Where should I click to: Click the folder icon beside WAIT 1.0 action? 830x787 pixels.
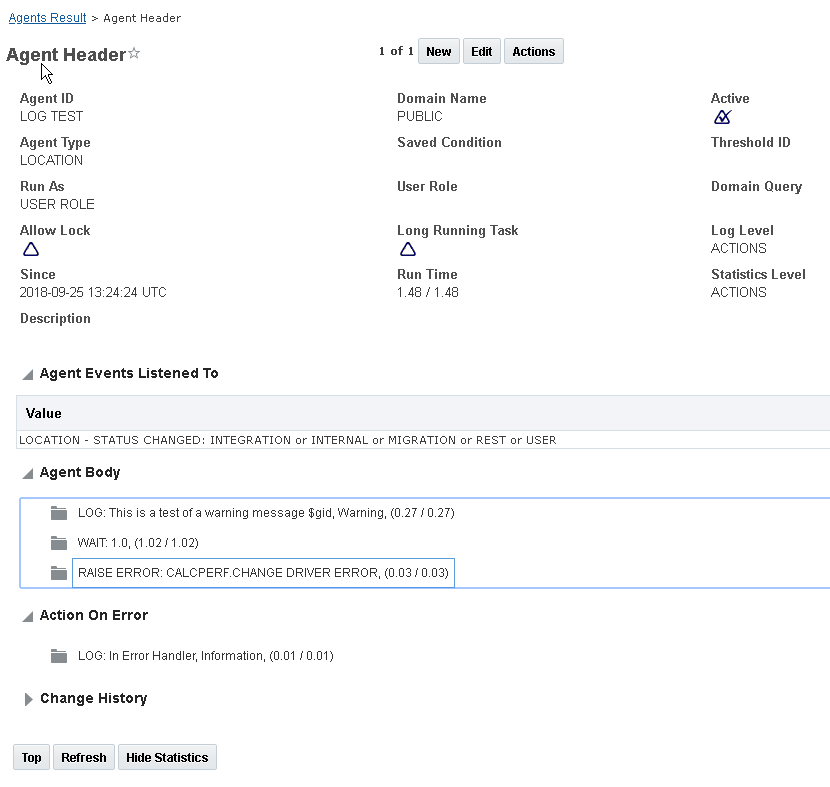[x=59, y=543]
